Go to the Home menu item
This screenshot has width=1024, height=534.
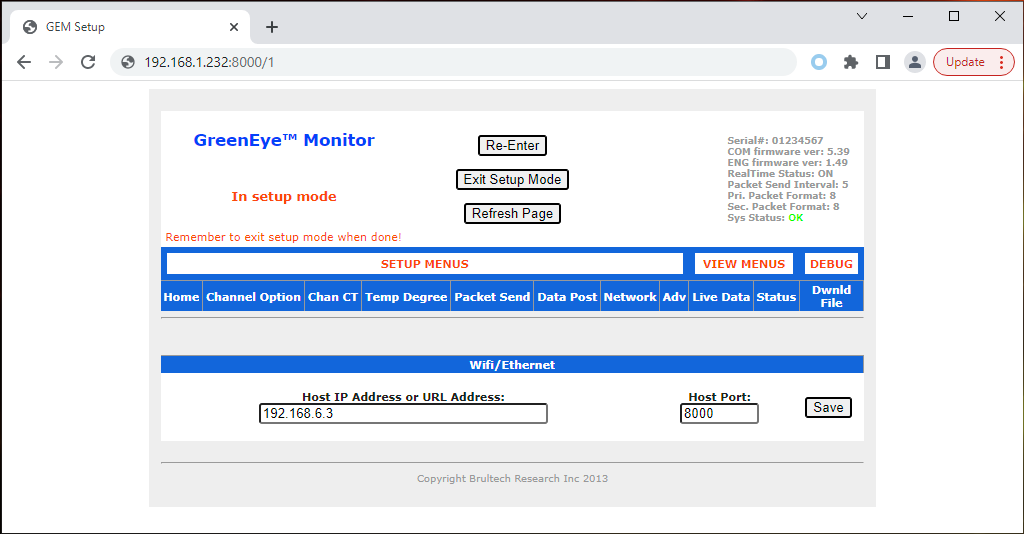point(182,296)
